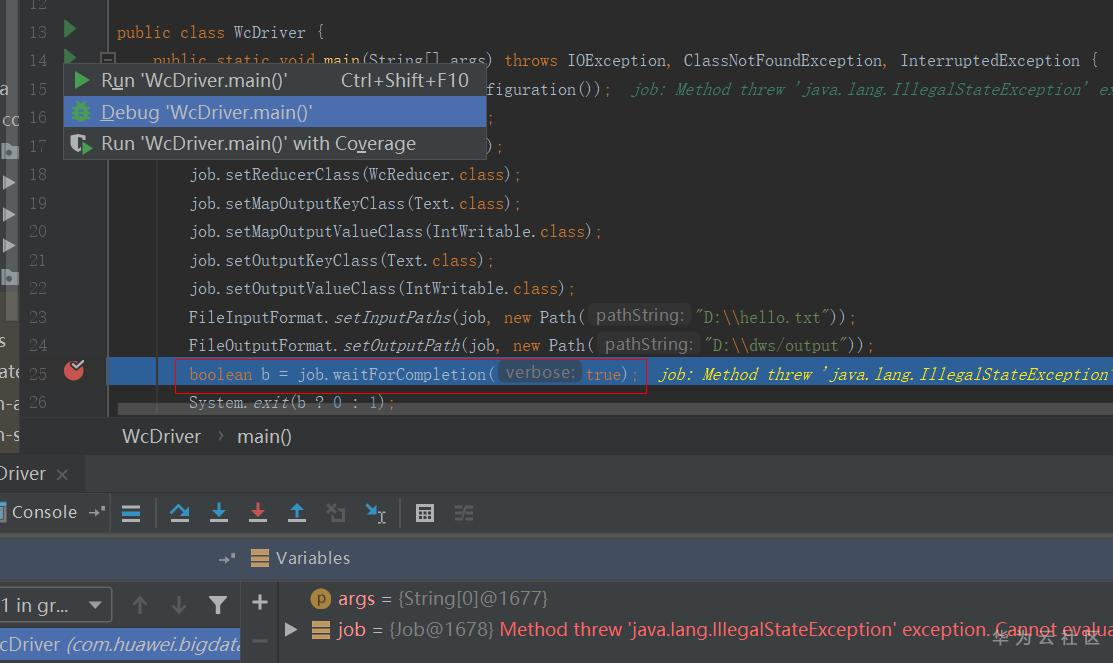Click the restore layout arrow beside Variables
Image resolution: width=1113 pixels, height=663 pixels.
tap(226, 559)
